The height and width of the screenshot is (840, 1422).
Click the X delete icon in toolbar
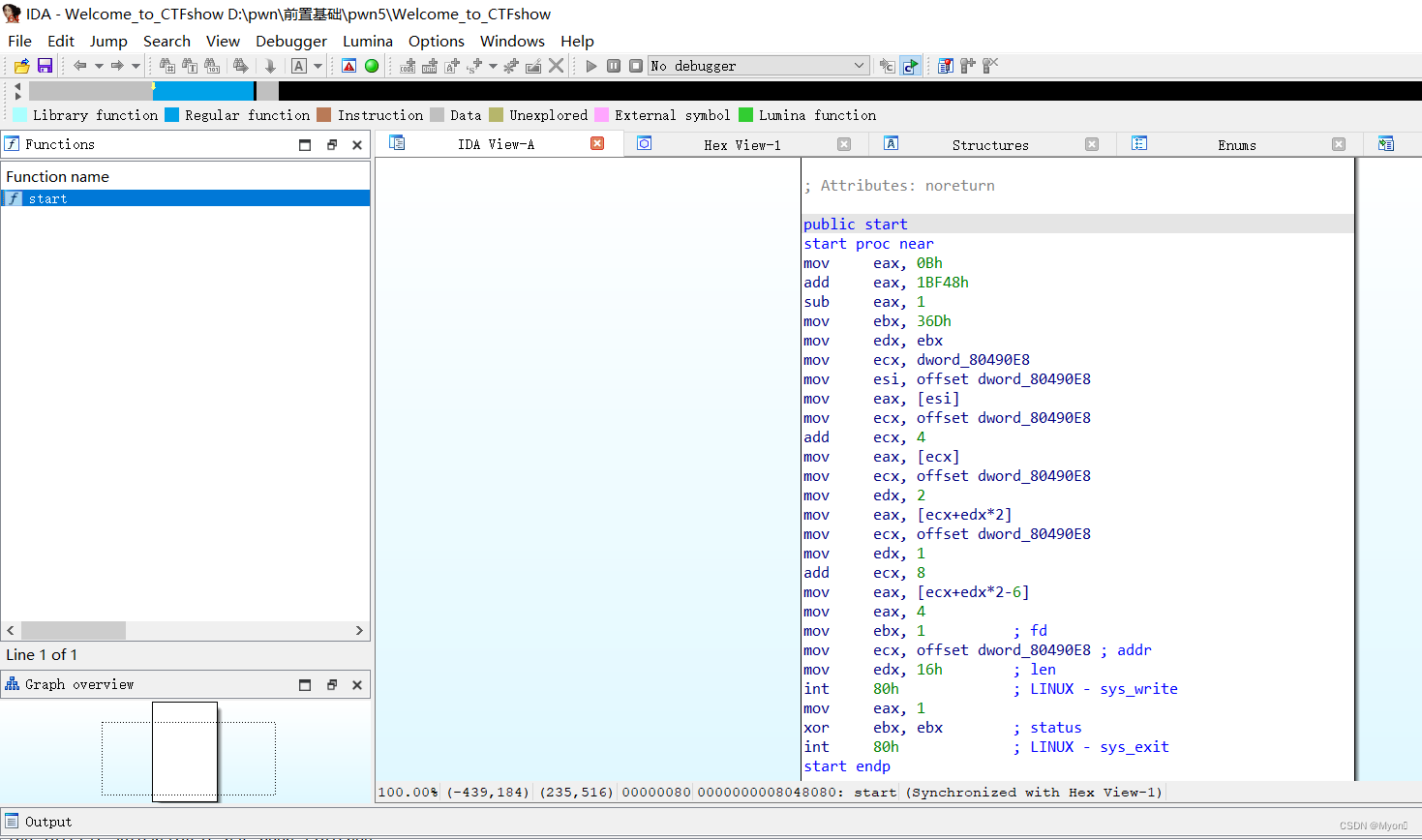coord(556,66)
